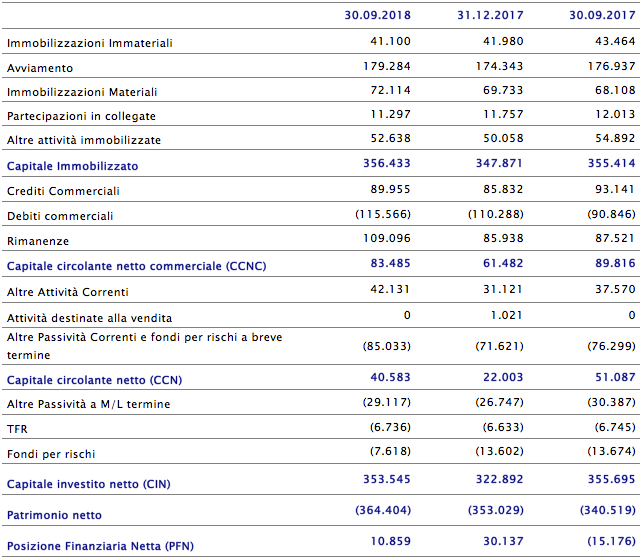Click the Avviamento value 179.284

[387, 67]
